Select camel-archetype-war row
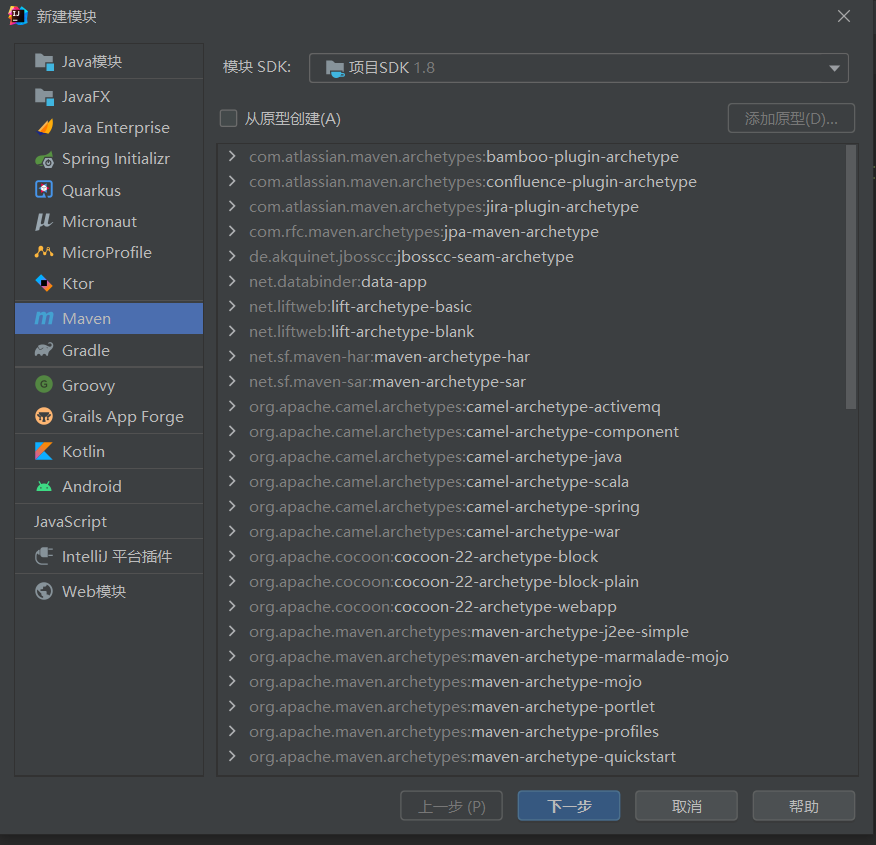Screen dimensions: 876x845 tap(532, 531)
